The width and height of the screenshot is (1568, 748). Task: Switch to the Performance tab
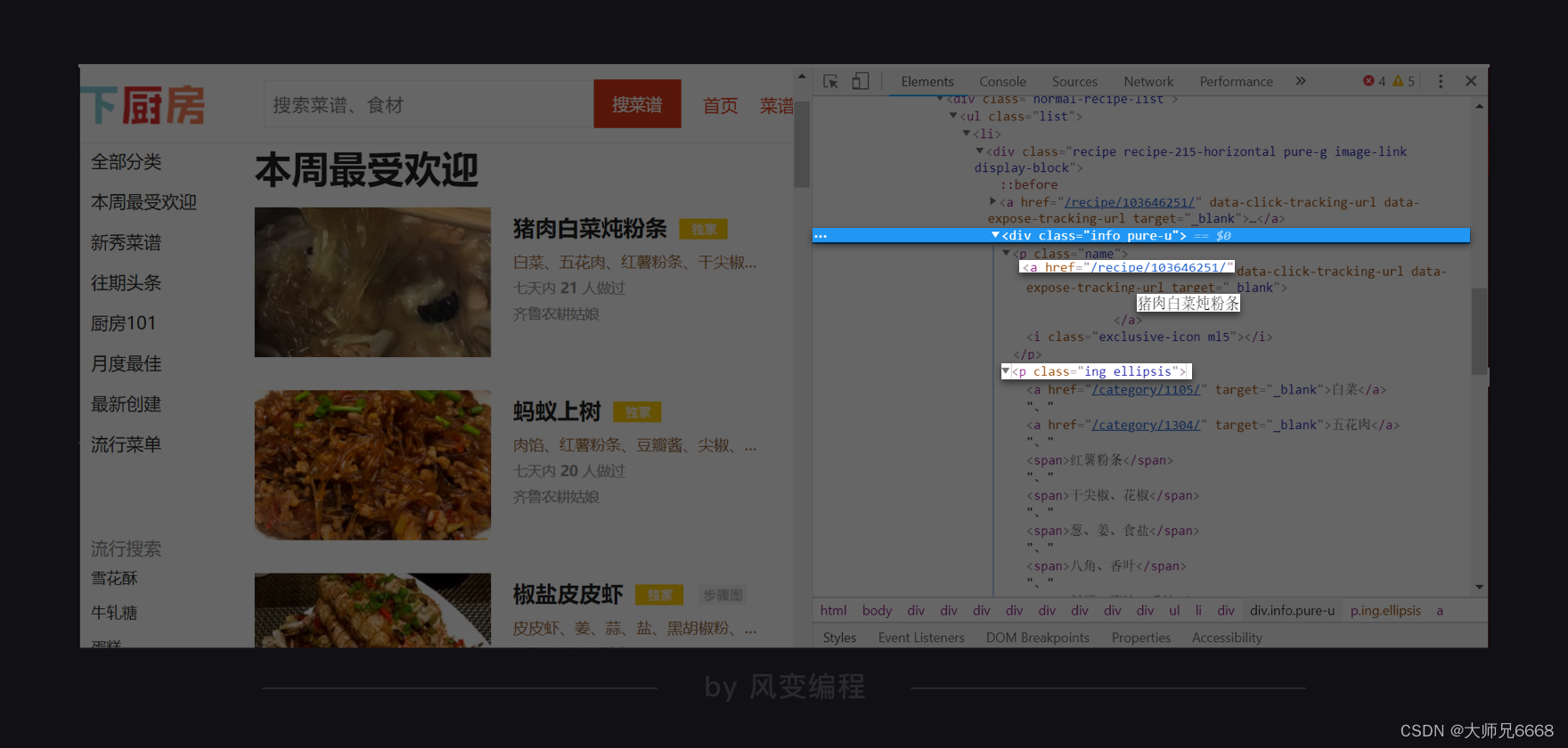pyautogui.click(x=1236, y=81)
